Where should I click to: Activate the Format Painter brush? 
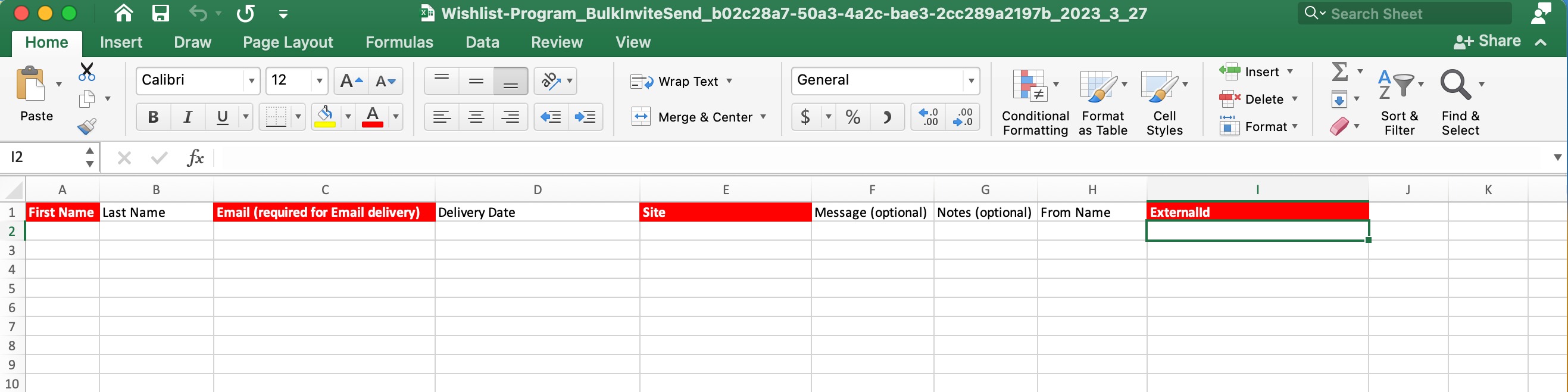87,126
